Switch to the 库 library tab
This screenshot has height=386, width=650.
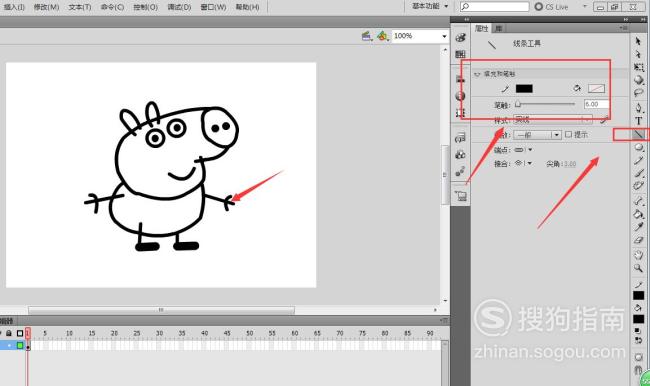499,28
